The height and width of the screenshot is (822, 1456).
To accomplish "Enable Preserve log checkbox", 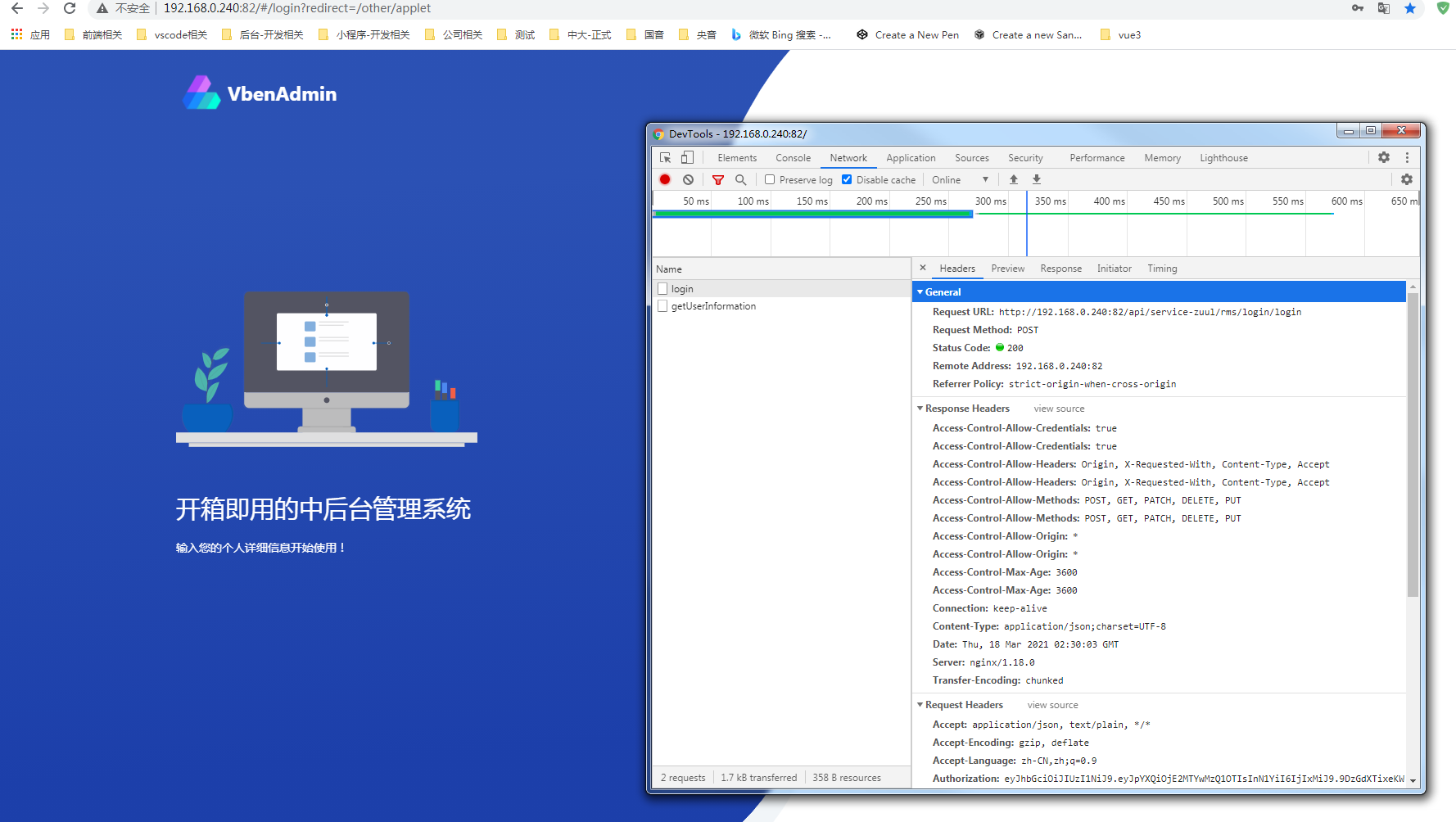I will click(770, 179).
